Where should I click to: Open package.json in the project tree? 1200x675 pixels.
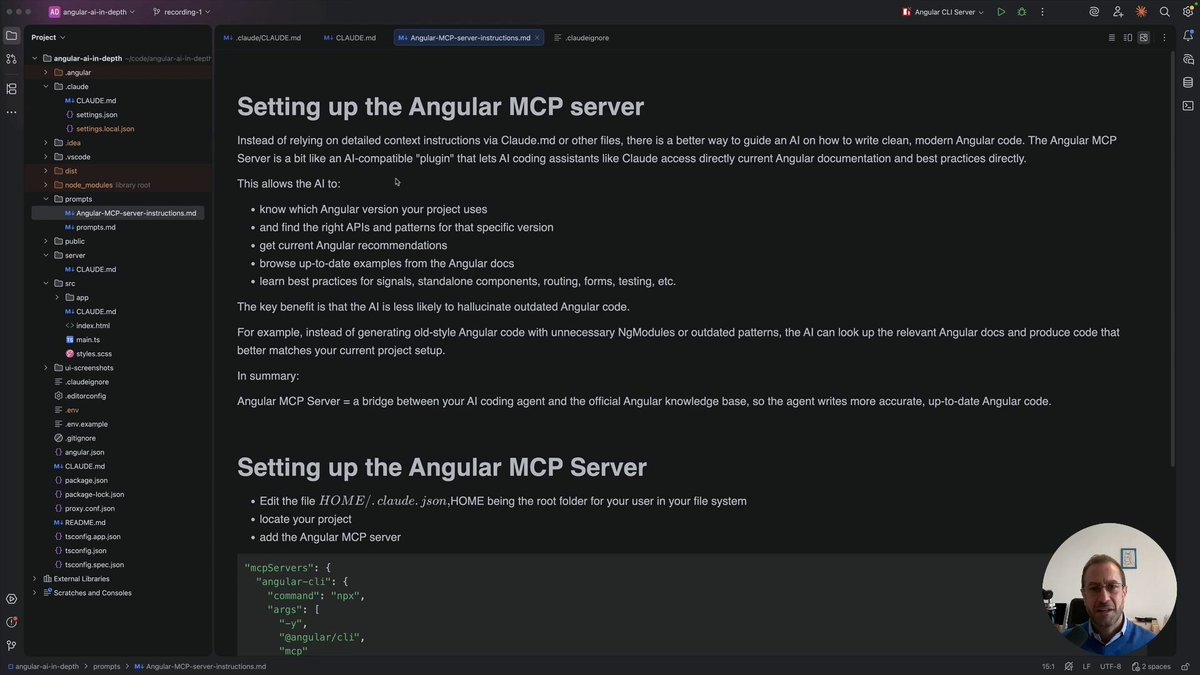(x=85, y=480)
